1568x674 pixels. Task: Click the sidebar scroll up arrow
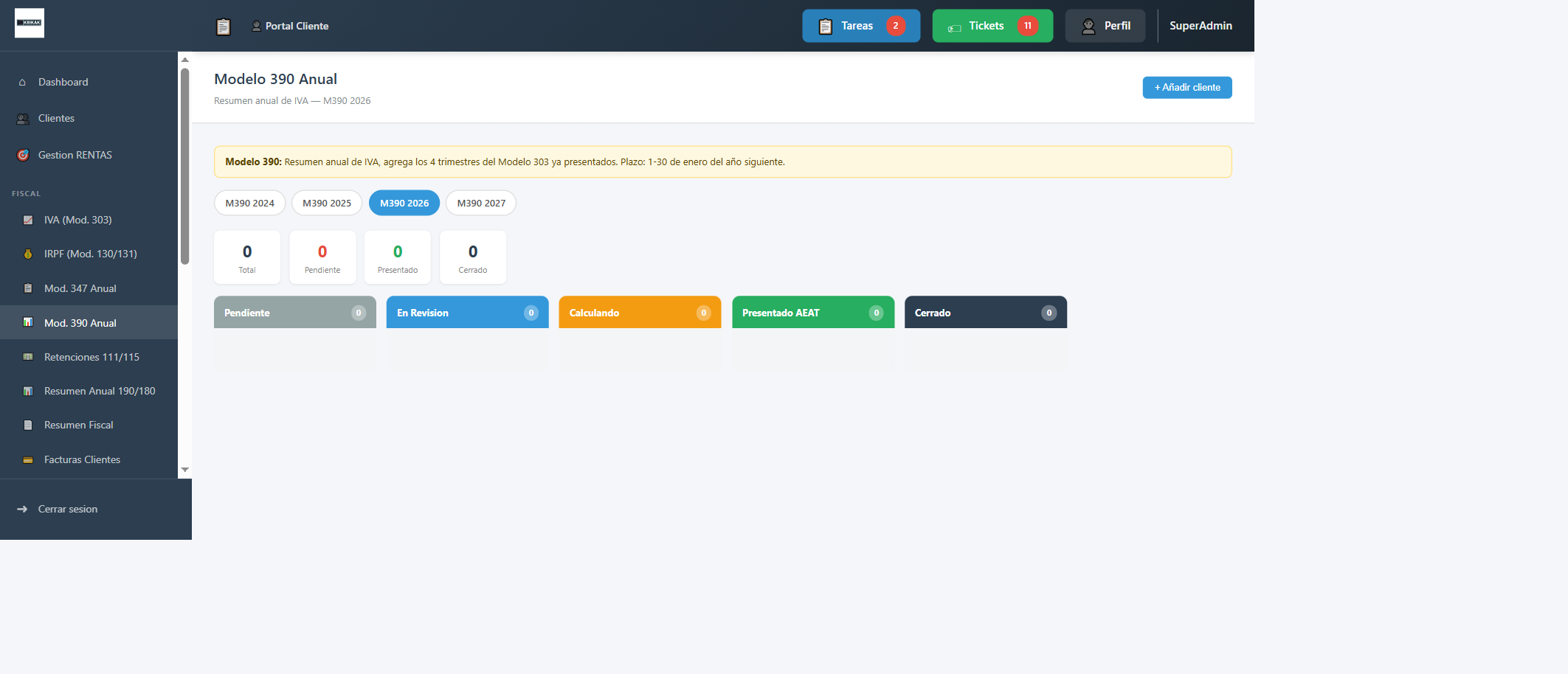tap(185, 60)
